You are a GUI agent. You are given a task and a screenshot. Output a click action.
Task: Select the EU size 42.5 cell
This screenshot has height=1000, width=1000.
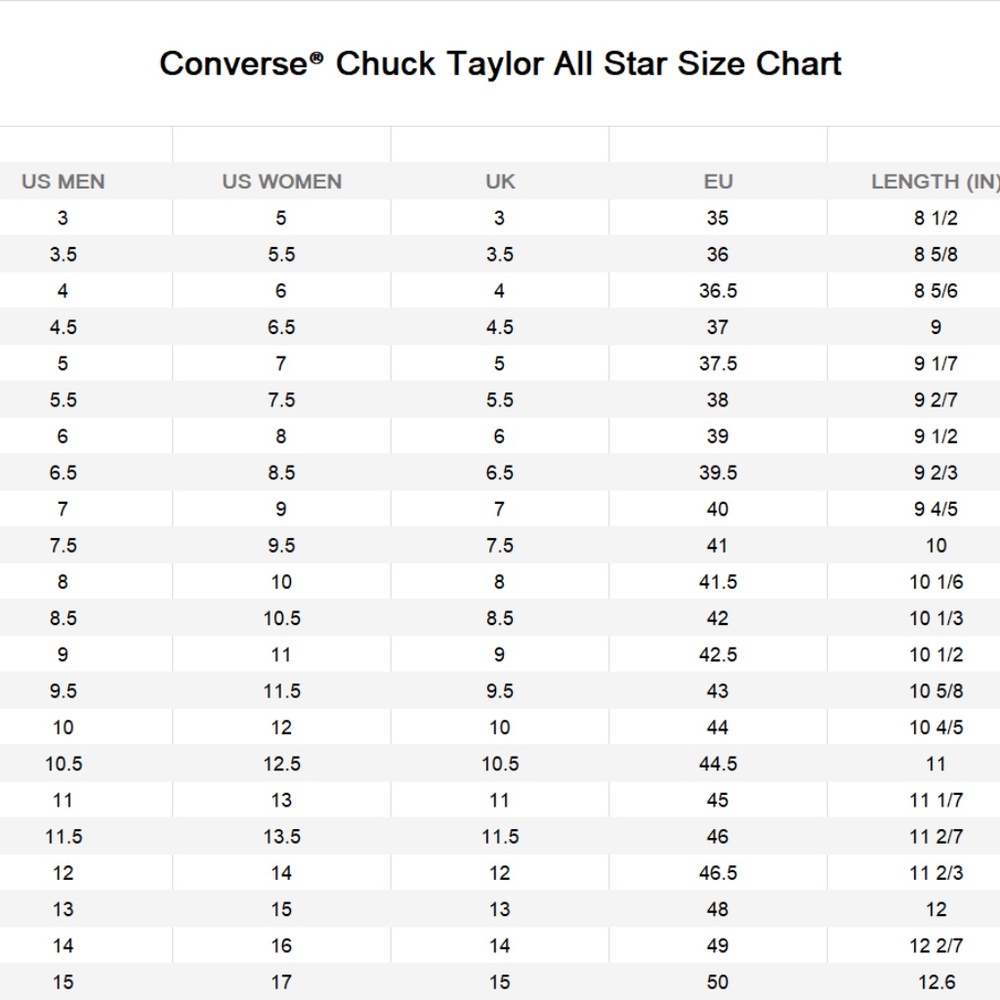(x=718, y=655)
